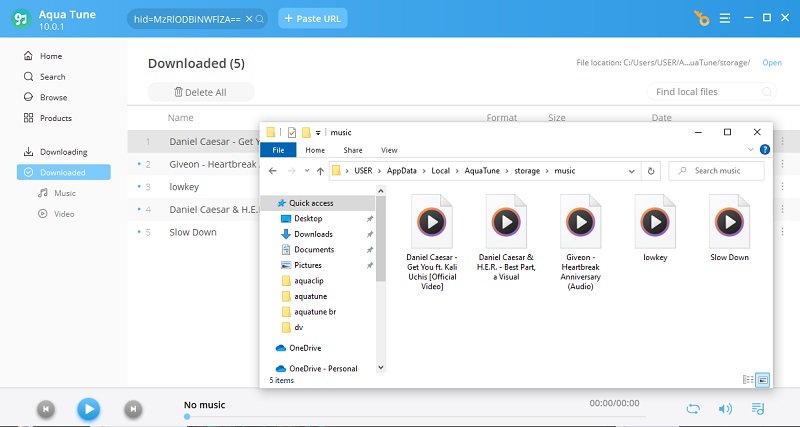Open Pictures in navigation pane
Image resolution: width=800 pixels, height=427 pixels.
point(308,265)
